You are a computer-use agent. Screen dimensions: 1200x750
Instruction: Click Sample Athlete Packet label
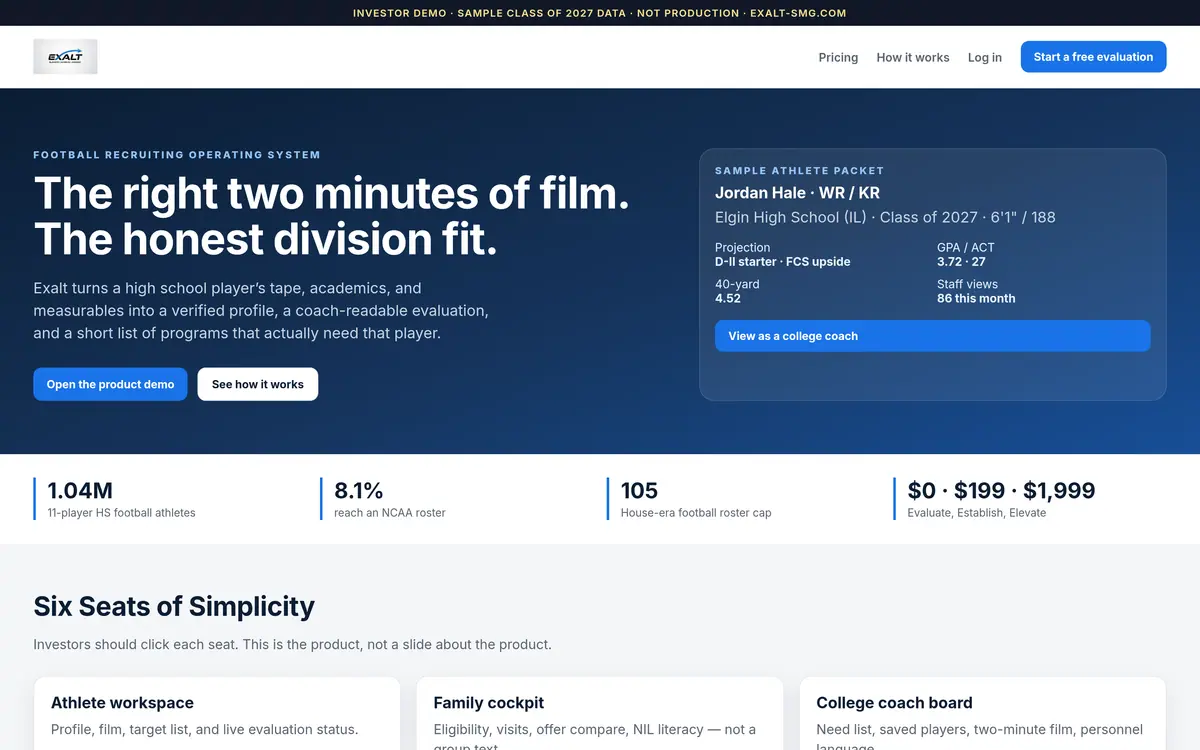pos(799,171)
